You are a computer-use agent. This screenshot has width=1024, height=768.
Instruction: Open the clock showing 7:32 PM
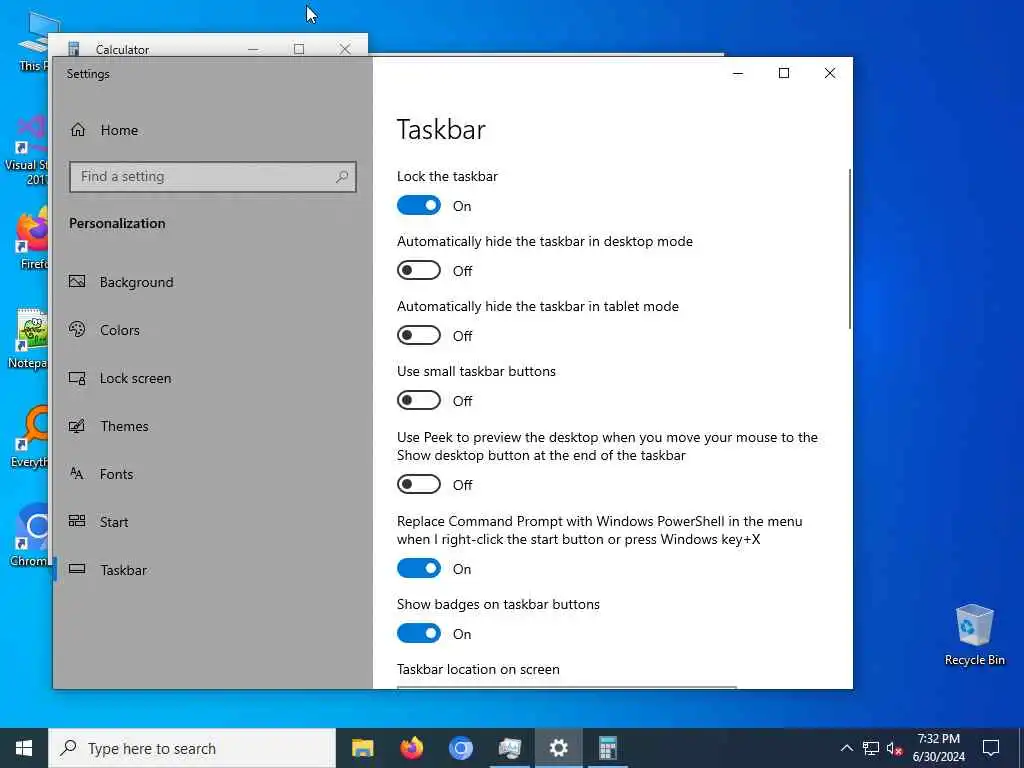(938, 748)
